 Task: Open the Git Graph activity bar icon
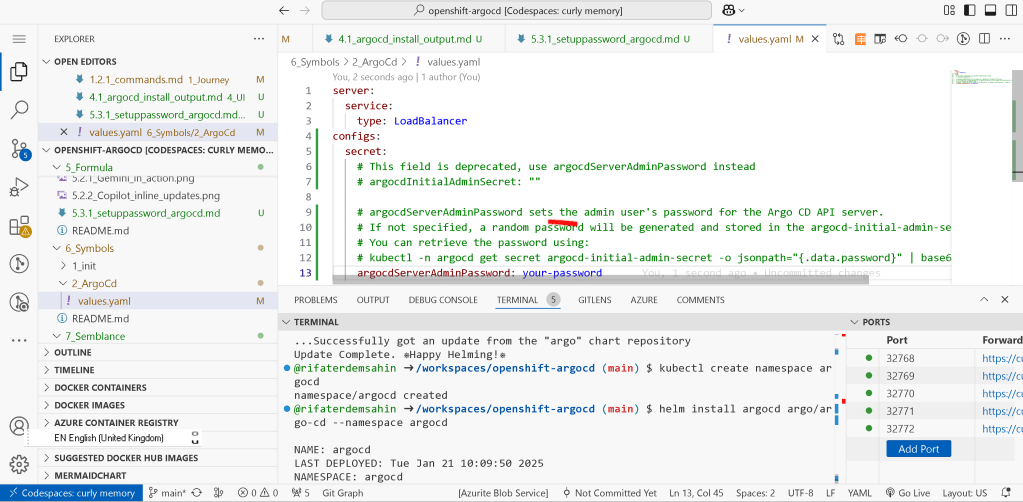pyautogui.click(x=19, y=264)
